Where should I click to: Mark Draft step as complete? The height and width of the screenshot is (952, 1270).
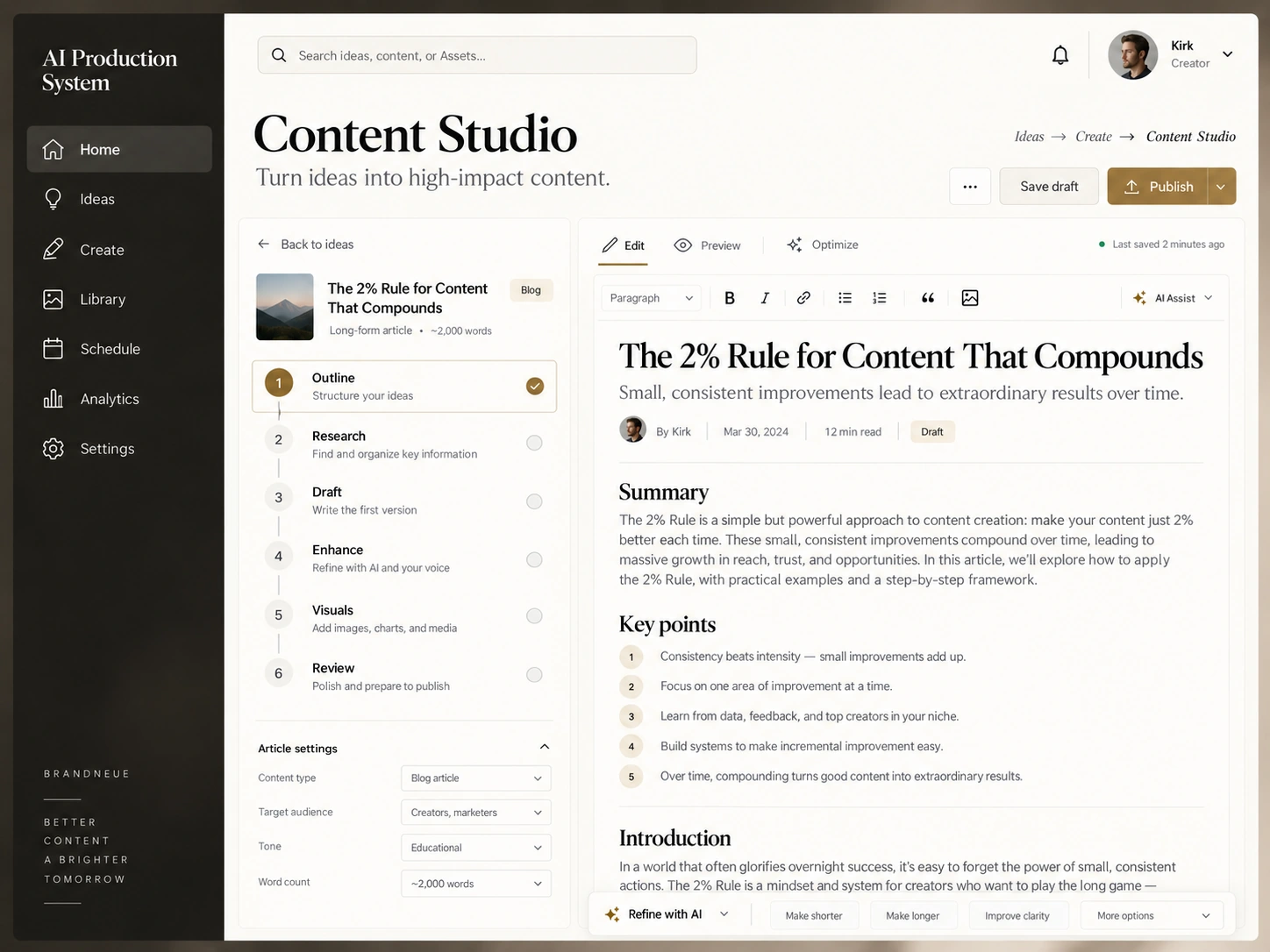click(x=534, y=501)
